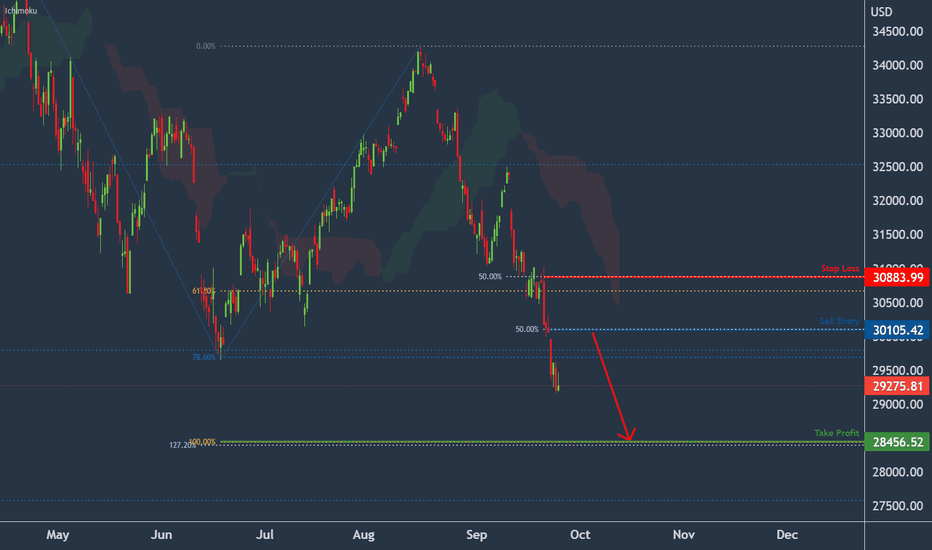Screen dimensions: 932x550
Task: Click the Stop Loss price tag 30883.99
Action: point(897,277)
